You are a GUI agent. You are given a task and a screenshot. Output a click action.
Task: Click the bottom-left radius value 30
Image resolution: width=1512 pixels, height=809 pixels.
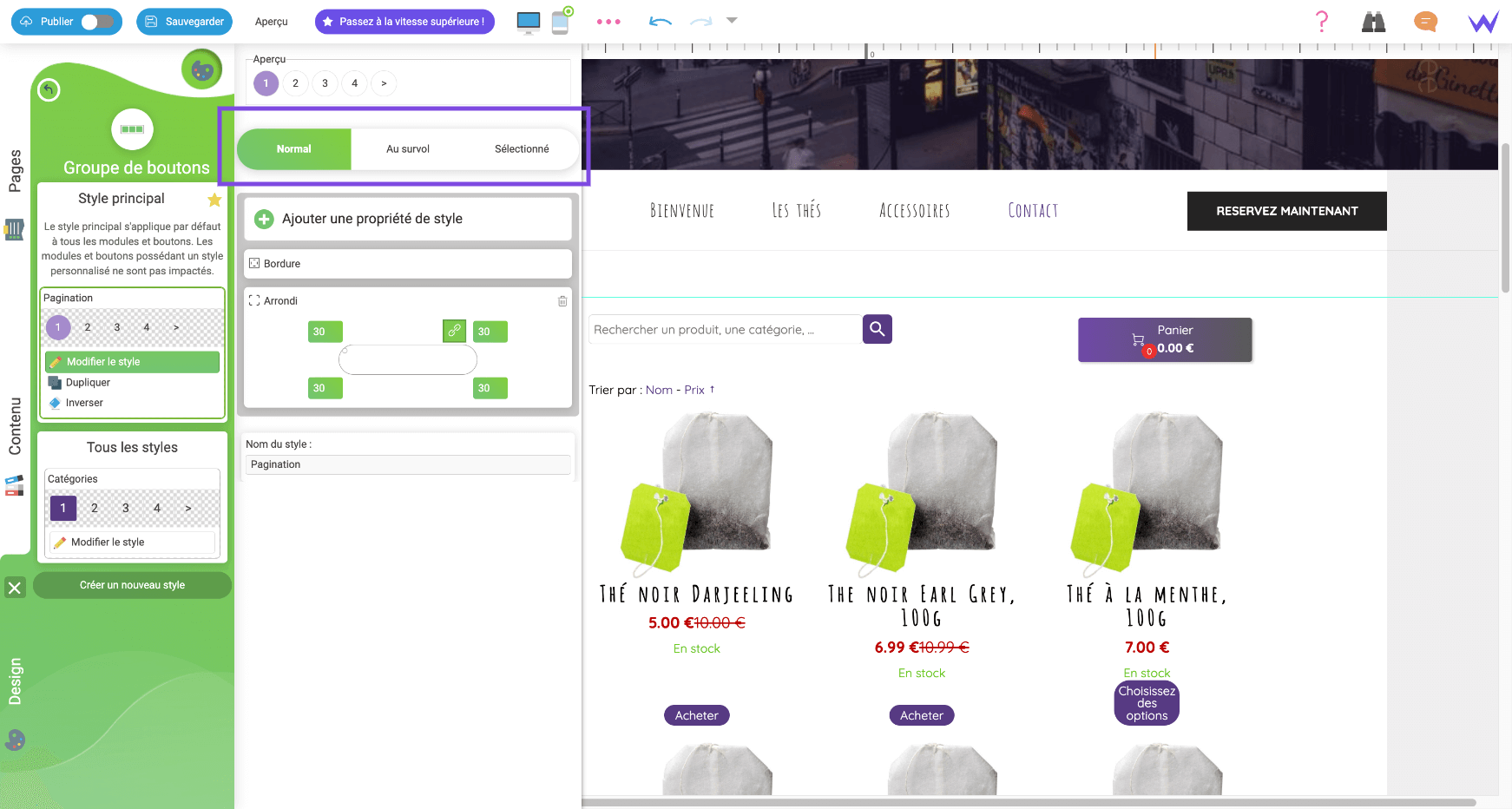pyautogui.click(x=325, y=388)
